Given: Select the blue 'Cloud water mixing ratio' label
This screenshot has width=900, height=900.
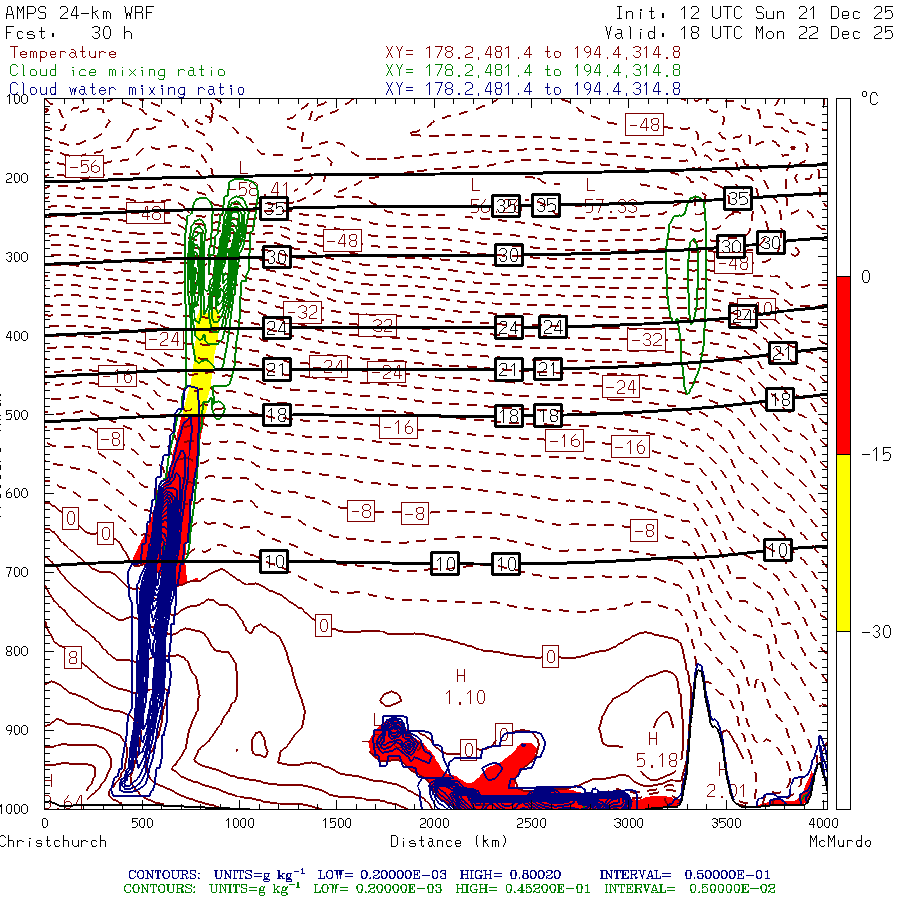Looking at the screenshot, I should coord(127,90).
